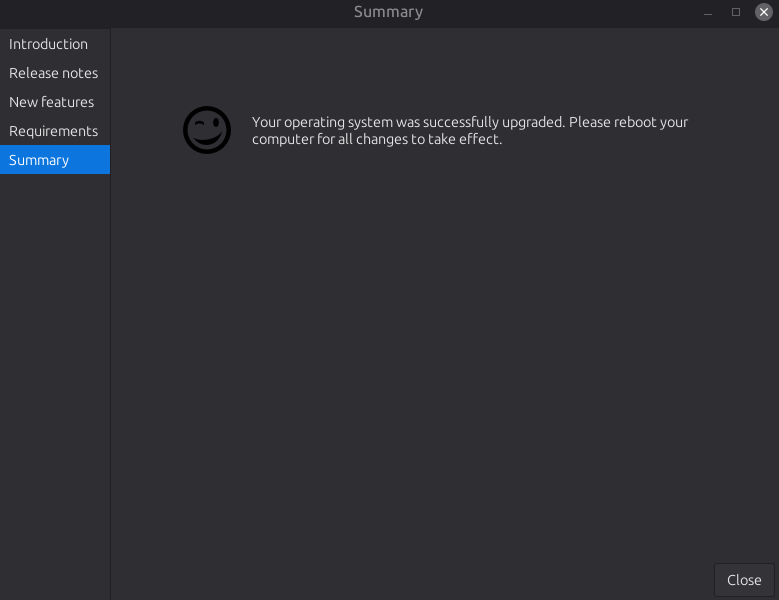Select New features in the sidebar
Image resolution: width=779 pixels, height=600 pixels.
point(55,102)
